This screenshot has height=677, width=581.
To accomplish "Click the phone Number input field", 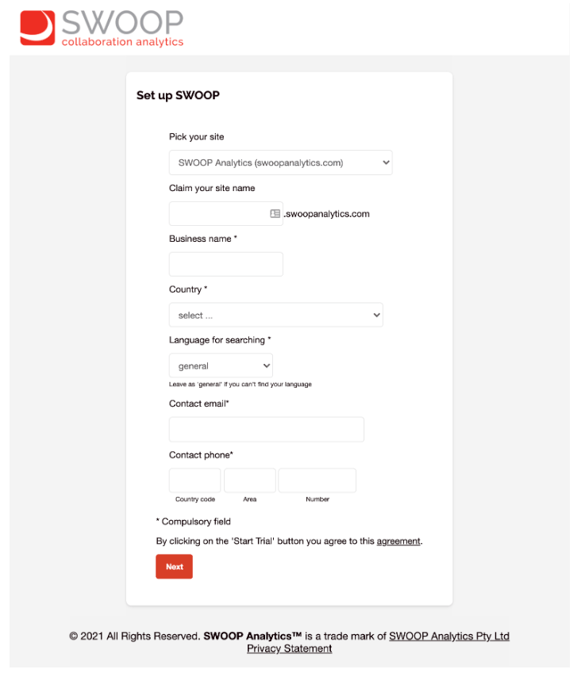I will 317,480.
